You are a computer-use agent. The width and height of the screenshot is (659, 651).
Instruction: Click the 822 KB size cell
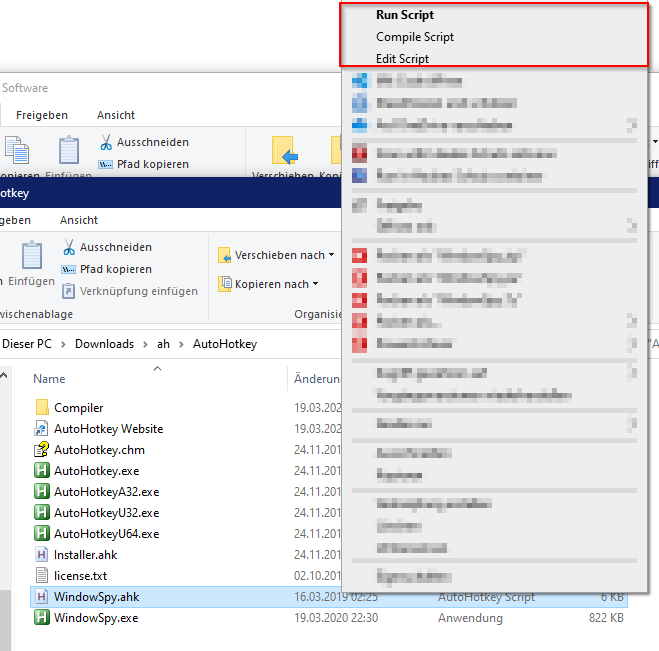606,618
